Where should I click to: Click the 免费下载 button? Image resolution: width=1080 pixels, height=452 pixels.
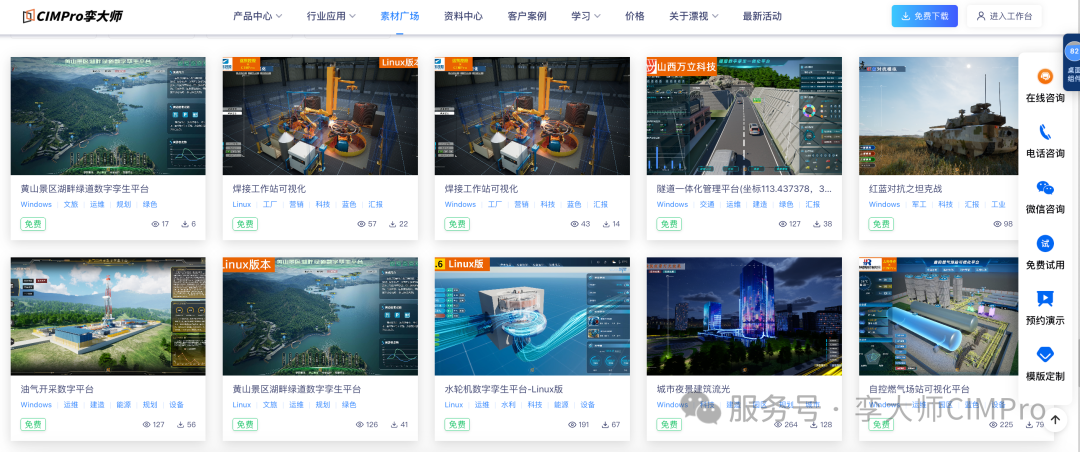click(924, 16)
